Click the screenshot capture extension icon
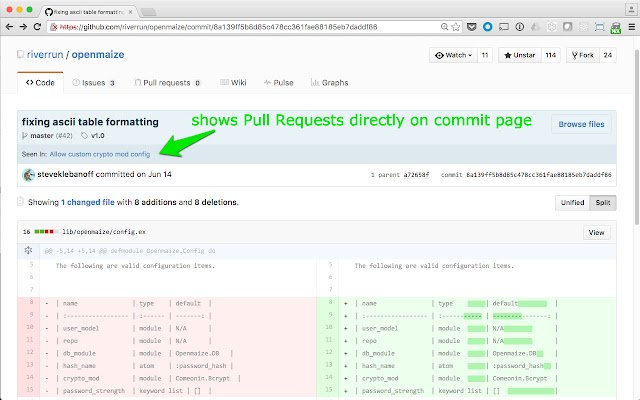Viewport: 640px width, 400px height. pos(600,27)
